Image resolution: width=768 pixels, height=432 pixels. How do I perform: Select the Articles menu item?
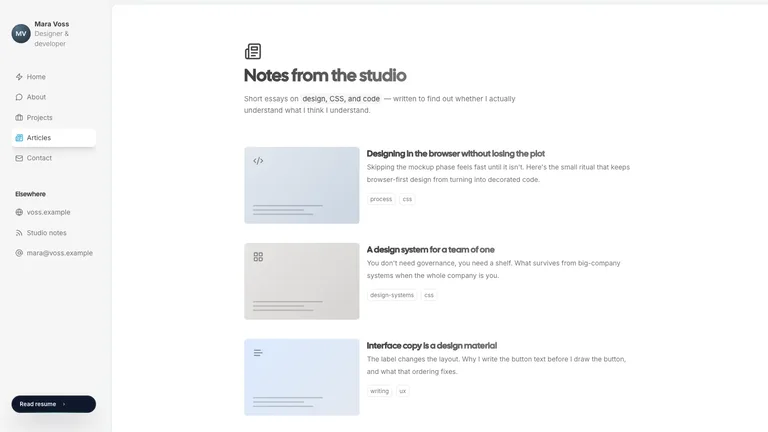pos(54,138)
